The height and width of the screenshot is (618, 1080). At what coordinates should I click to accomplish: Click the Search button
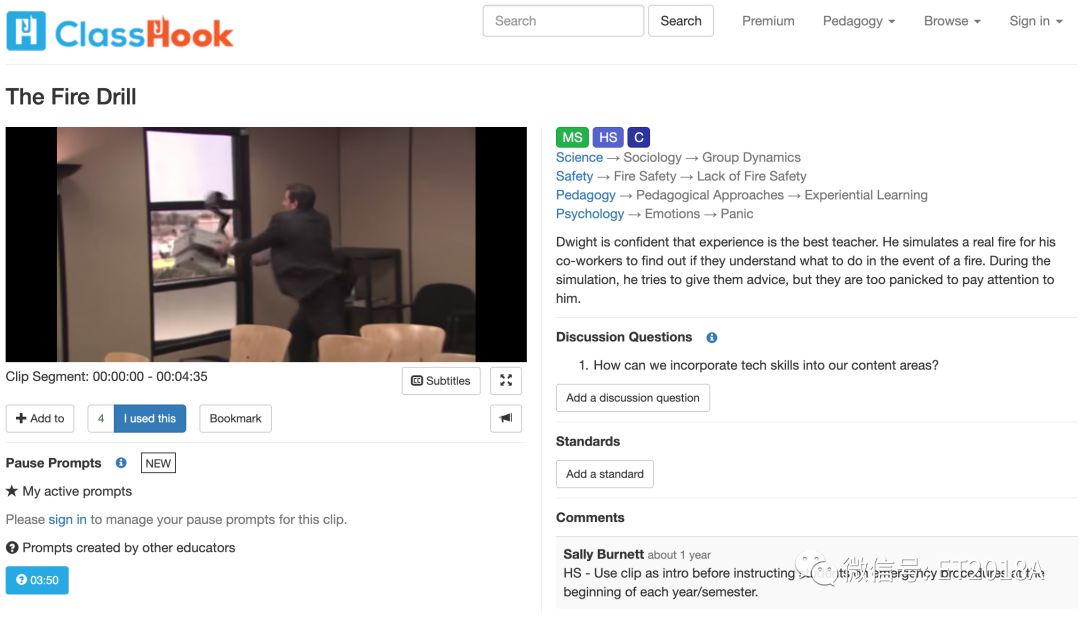pos(681,21)
